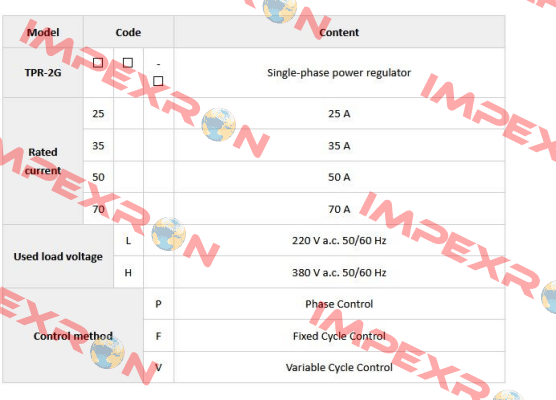Click the TPR-2G model cell
This screenshot has width=556, height=400.
coord(43,73)
